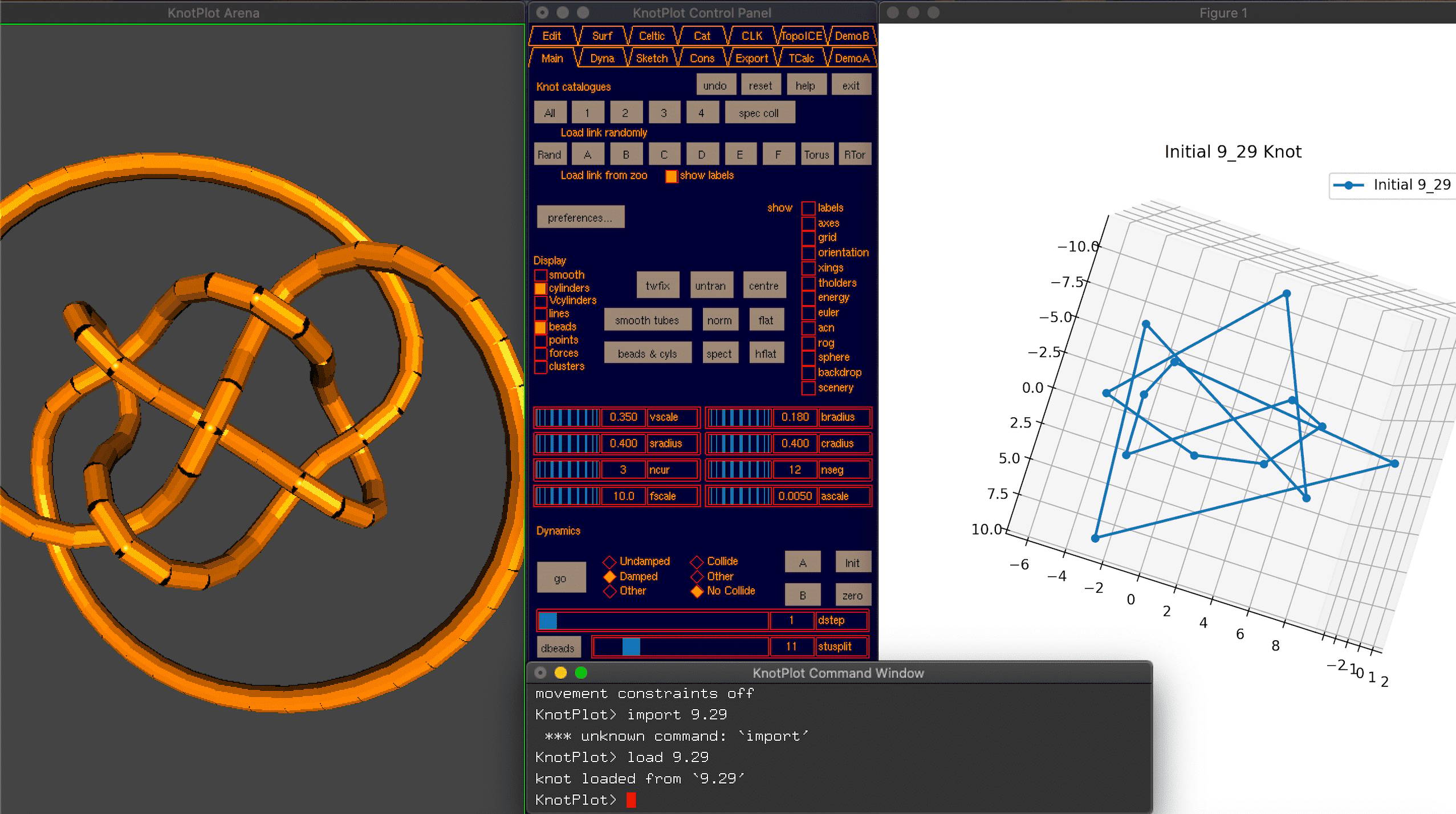The height and width of the screenshot is (814, 1456).
Task: Click the exit button
Action: click(851, 86)
